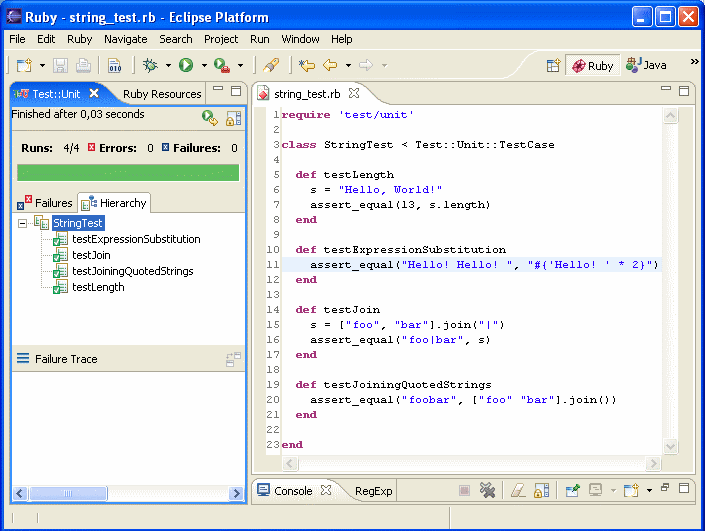Click the Open Perspective icon

pyautogui.click(x=553, y=66)
